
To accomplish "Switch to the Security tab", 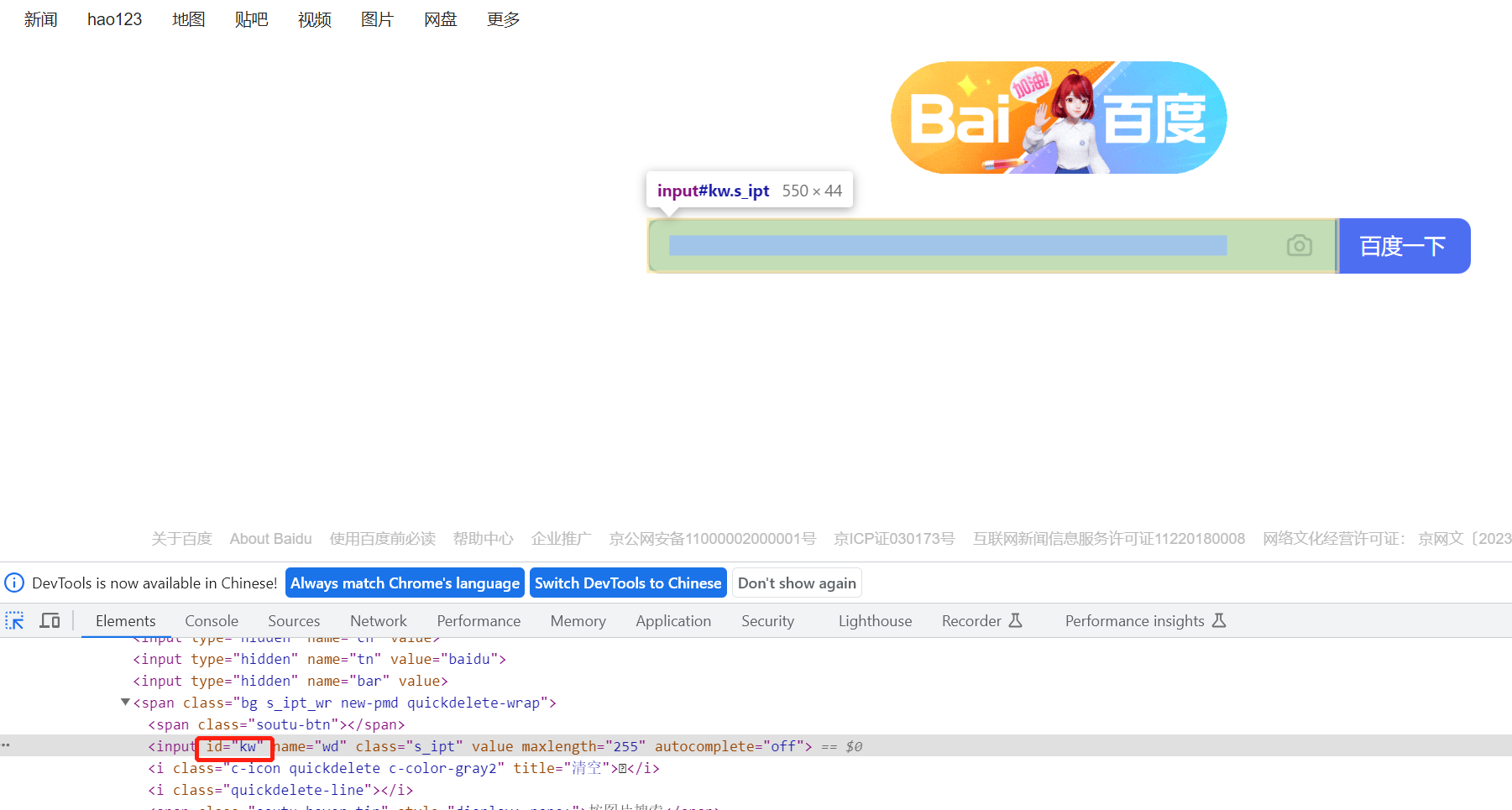I will tap(767, 621).
